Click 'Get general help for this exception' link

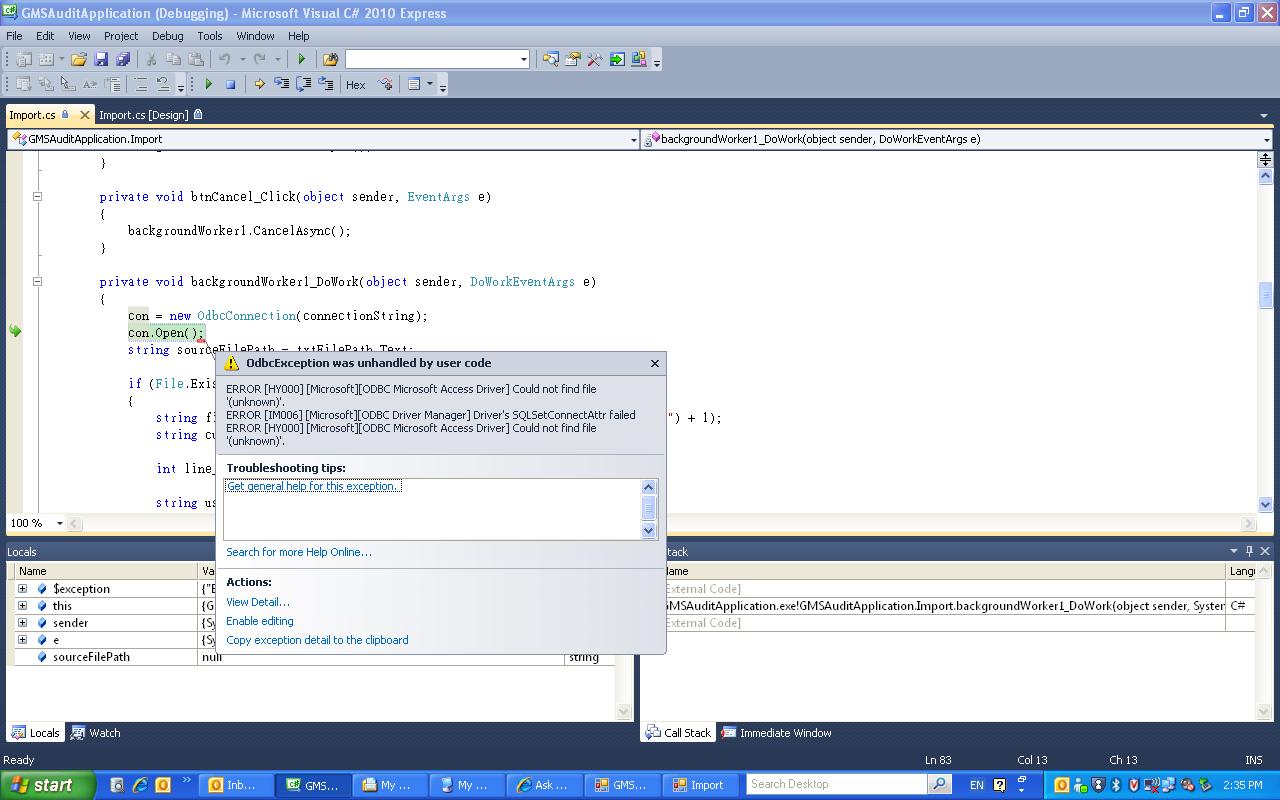pyautogui.click(x=313, y=486)
